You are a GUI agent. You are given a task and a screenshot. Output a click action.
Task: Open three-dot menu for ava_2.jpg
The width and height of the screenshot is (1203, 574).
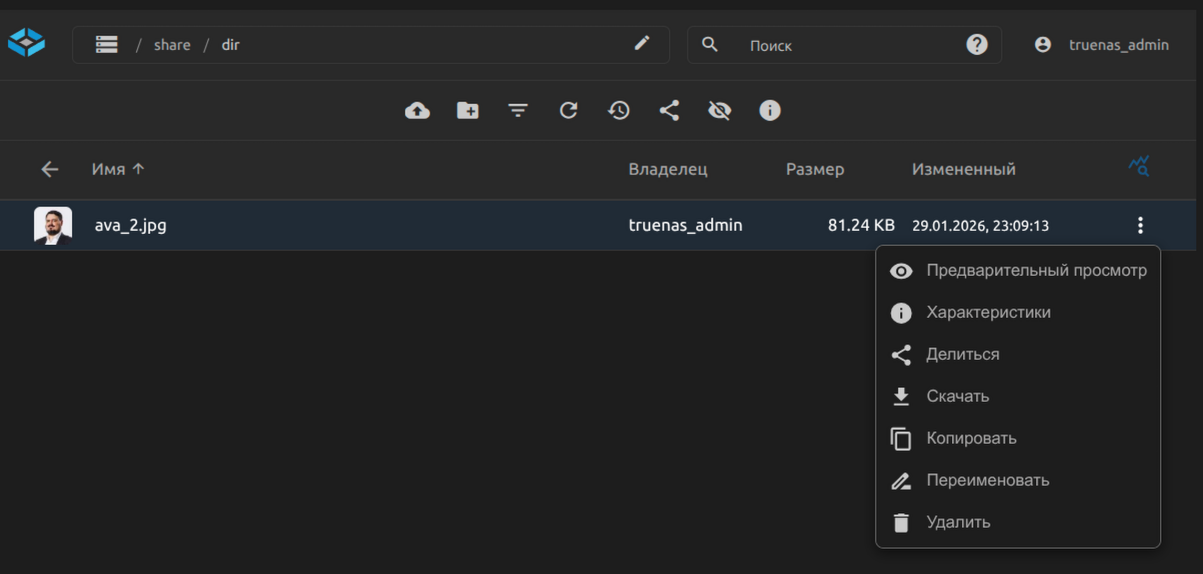[x=1140, y=225]
